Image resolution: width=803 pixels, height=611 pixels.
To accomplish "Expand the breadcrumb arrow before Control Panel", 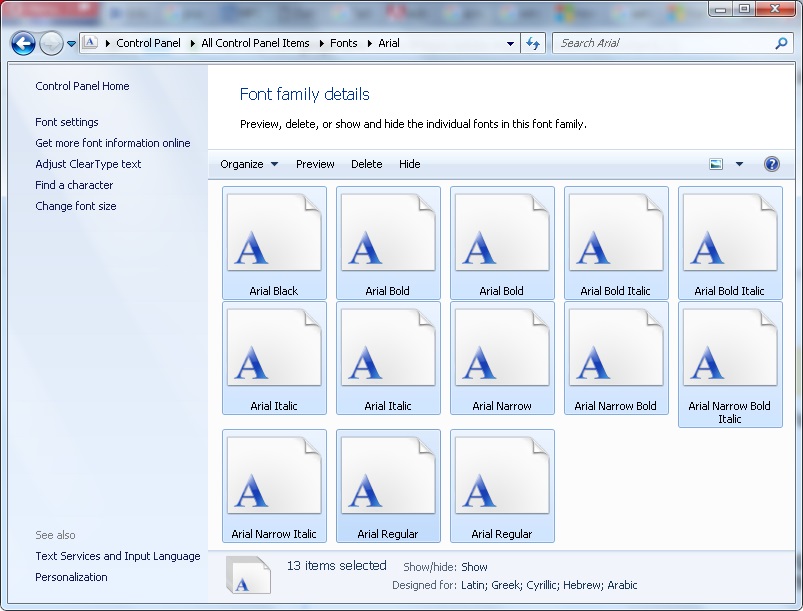I will 108,44.
